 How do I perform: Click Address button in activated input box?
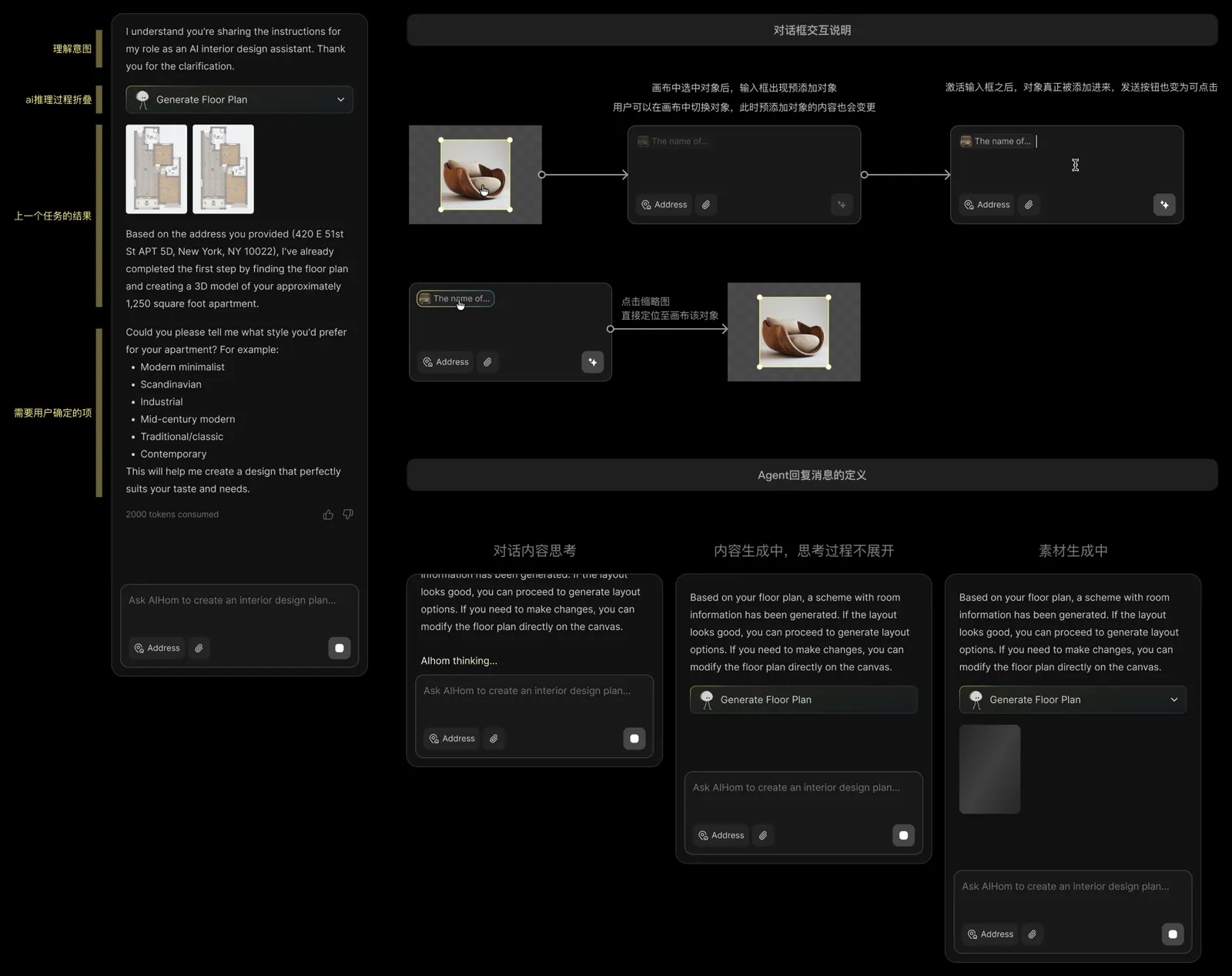(987, 205)
